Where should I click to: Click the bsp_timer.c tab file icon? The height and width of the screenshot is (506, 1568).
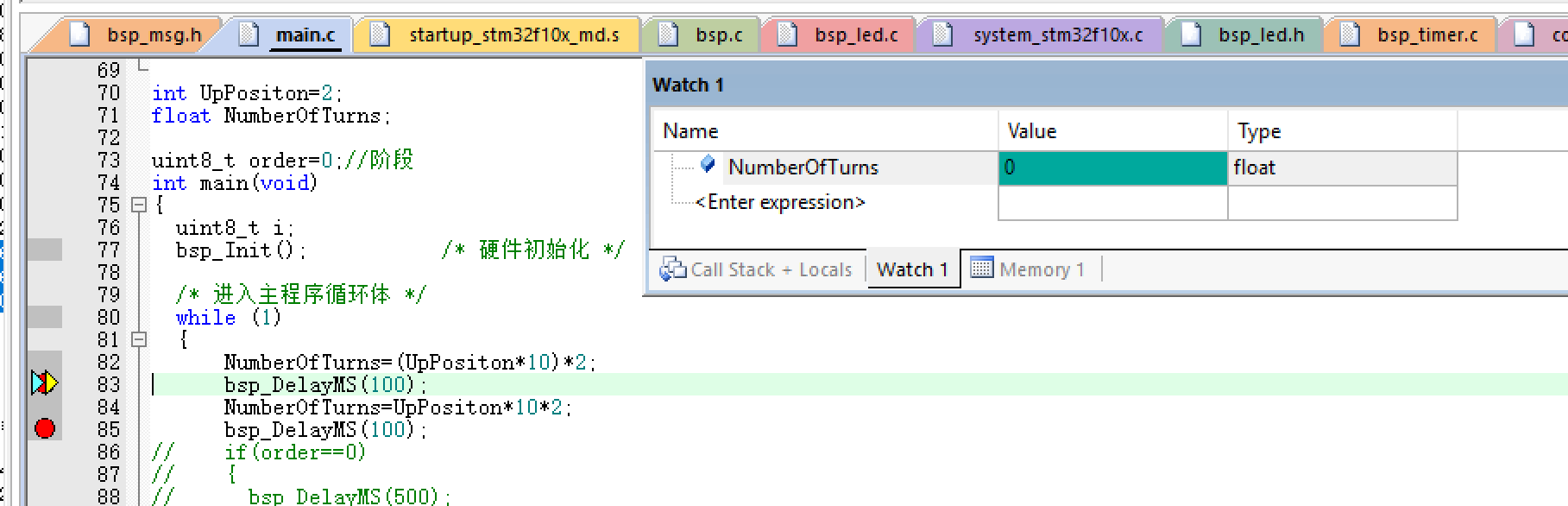click(1350, 35)
